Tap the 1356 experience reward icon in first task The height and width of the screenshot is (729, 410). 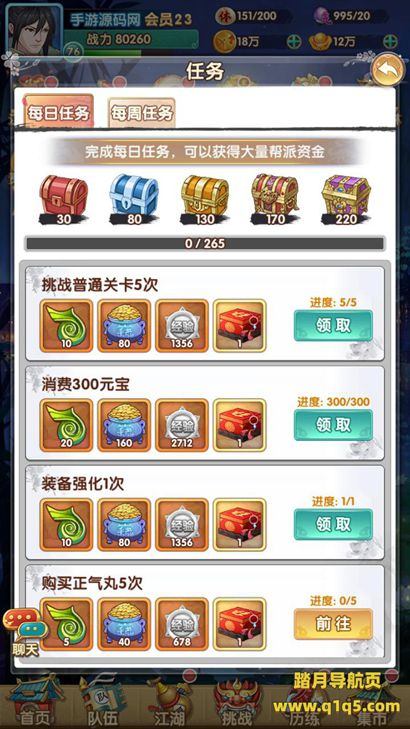click(182, 325)
